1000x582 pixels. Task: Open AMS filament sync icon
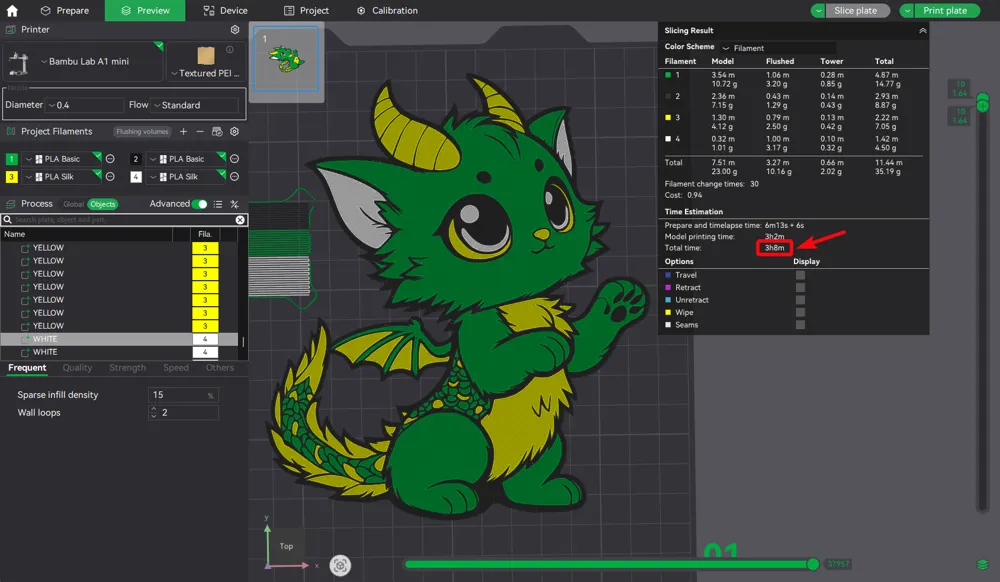pyautogui.click(x=217, y=131)
